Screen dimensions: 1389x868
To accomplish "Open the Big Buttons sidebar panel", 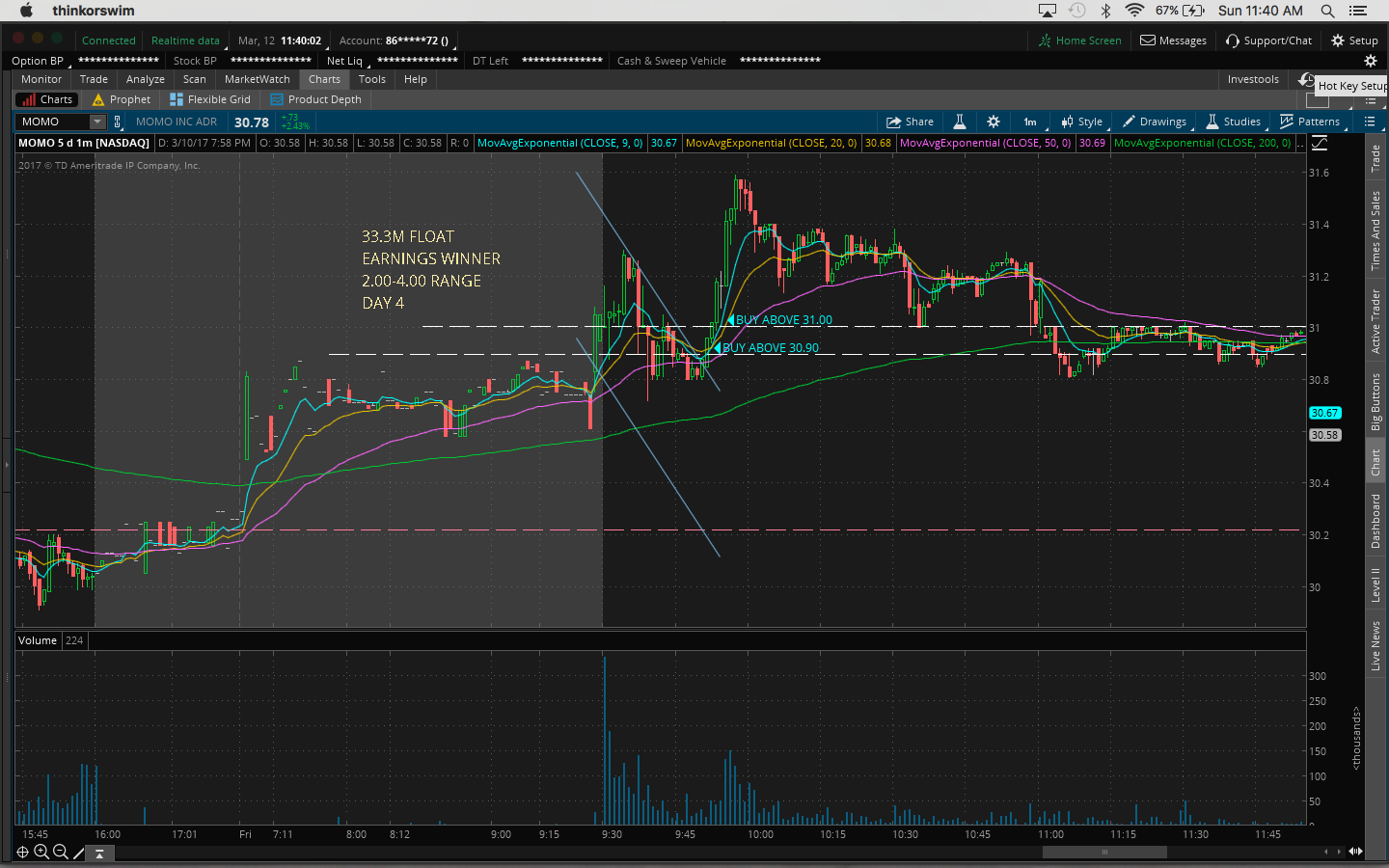I will pos(1375,401).
